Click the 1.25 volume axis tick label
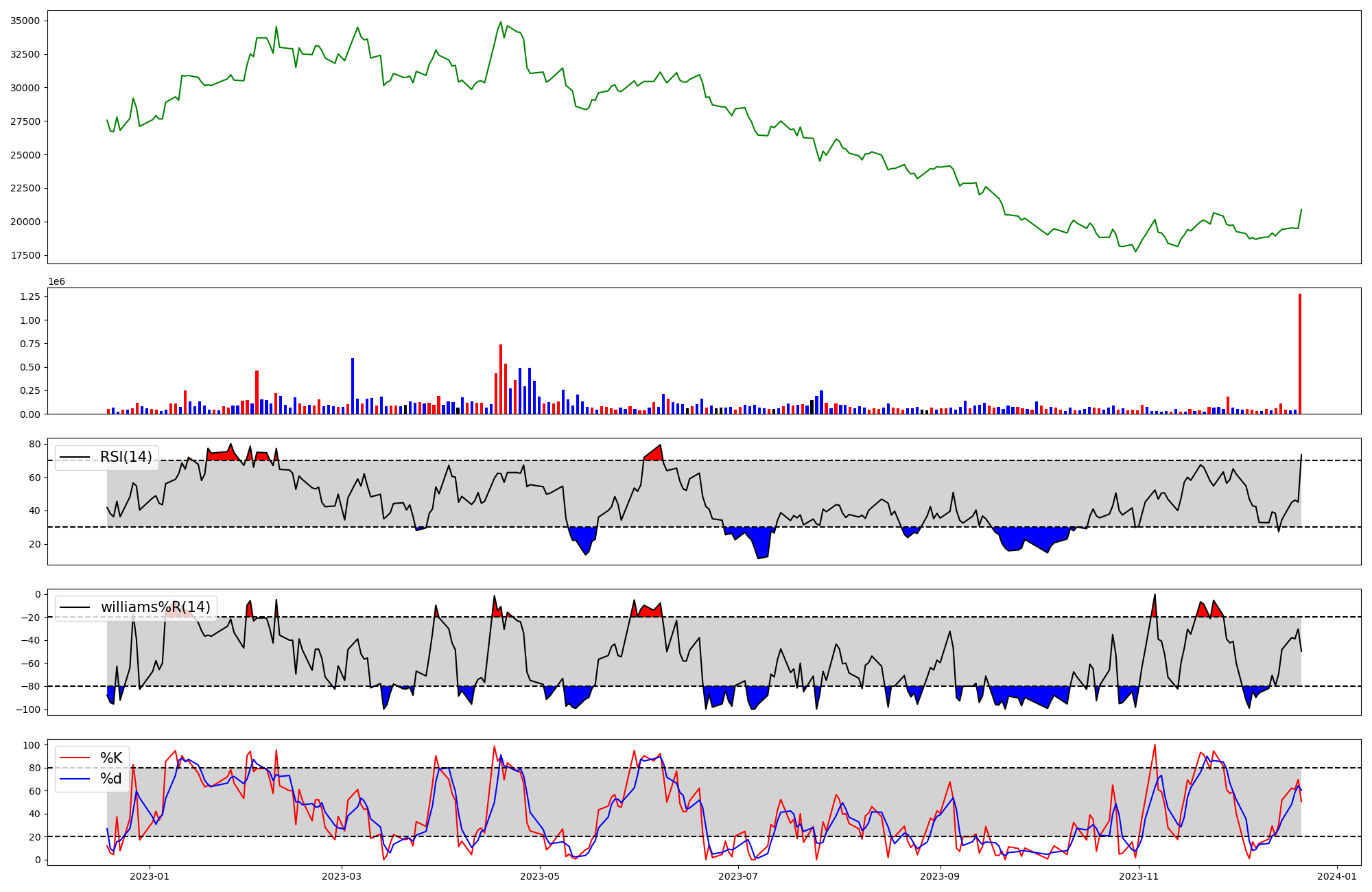 29,297
